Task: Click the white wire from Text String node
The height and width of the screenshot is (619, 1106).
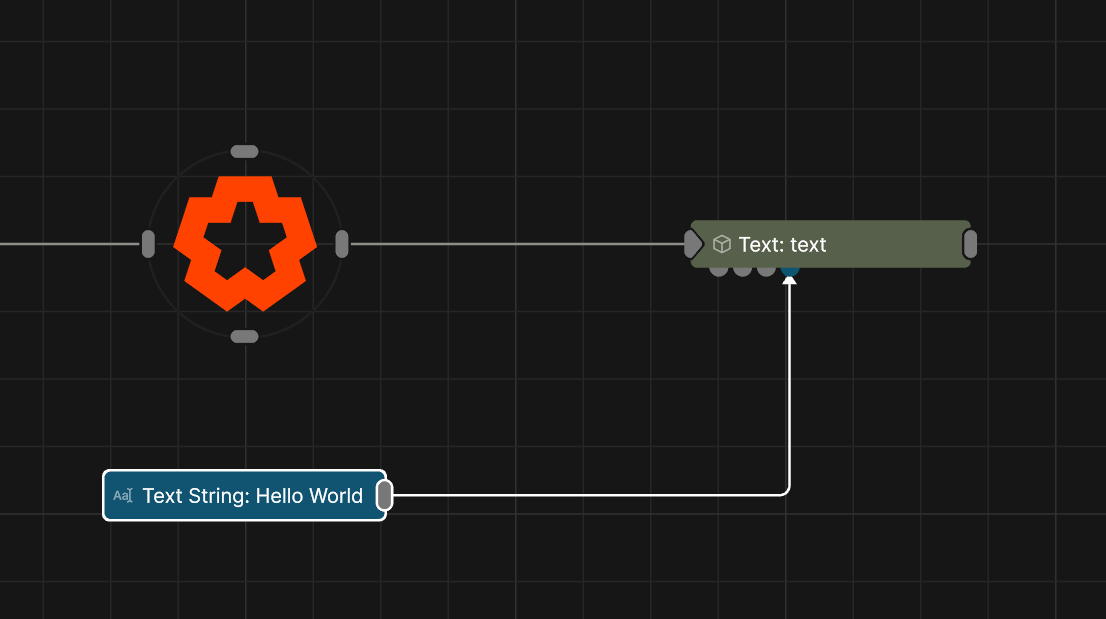Action: pyautogui.click(x=600, y=494)
